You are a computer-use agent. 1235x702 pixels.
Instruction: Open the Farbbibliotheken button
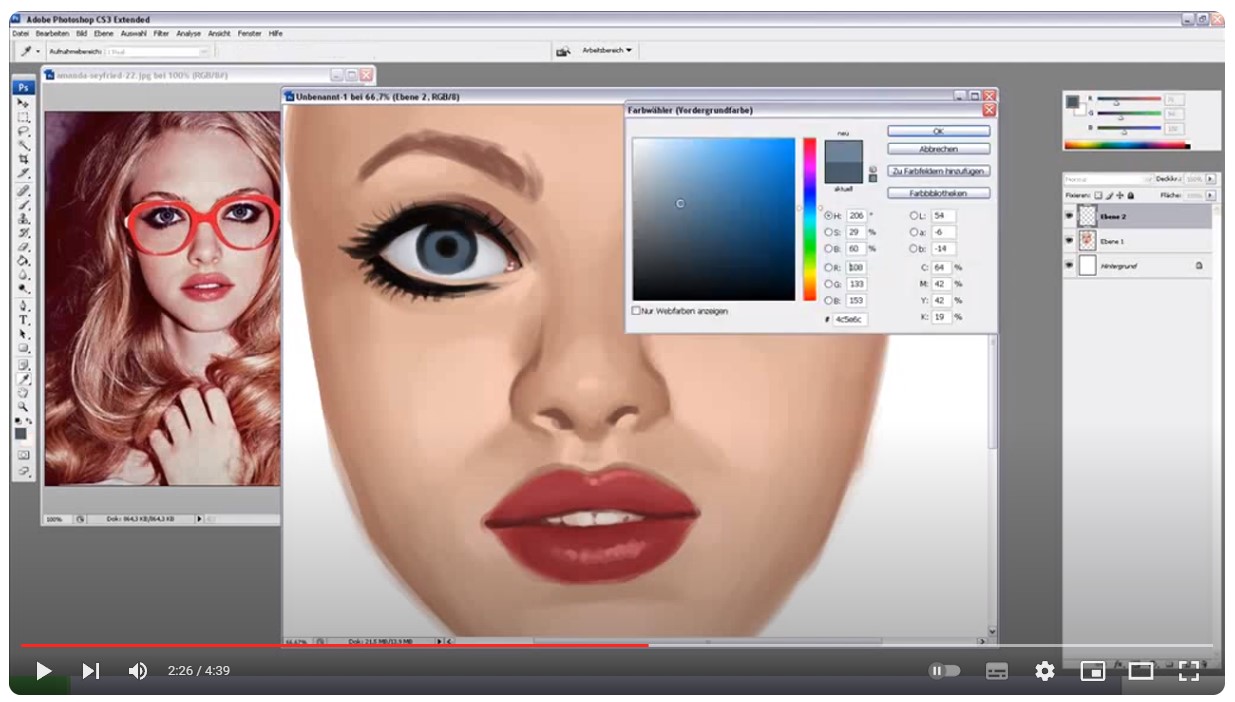click(938, 193)
